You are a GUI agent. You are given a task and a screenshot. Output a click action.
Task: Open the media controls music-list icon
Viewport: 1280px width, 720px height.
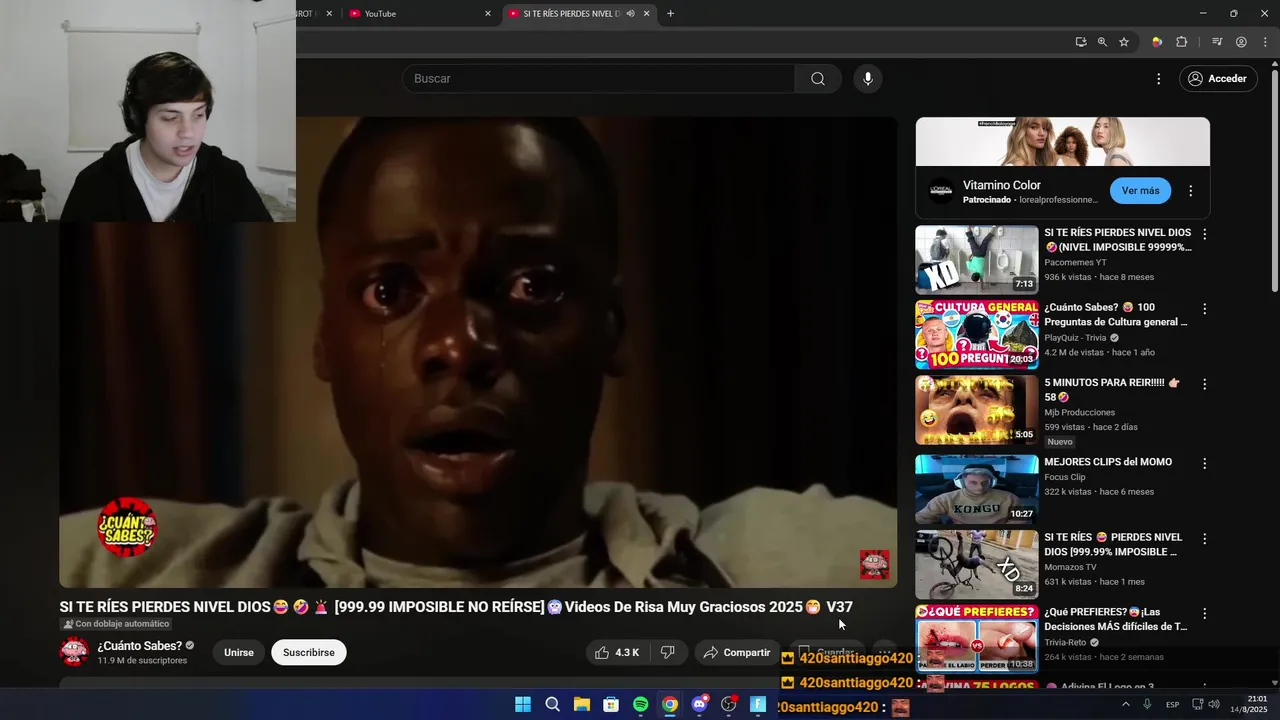point(1217,42)
